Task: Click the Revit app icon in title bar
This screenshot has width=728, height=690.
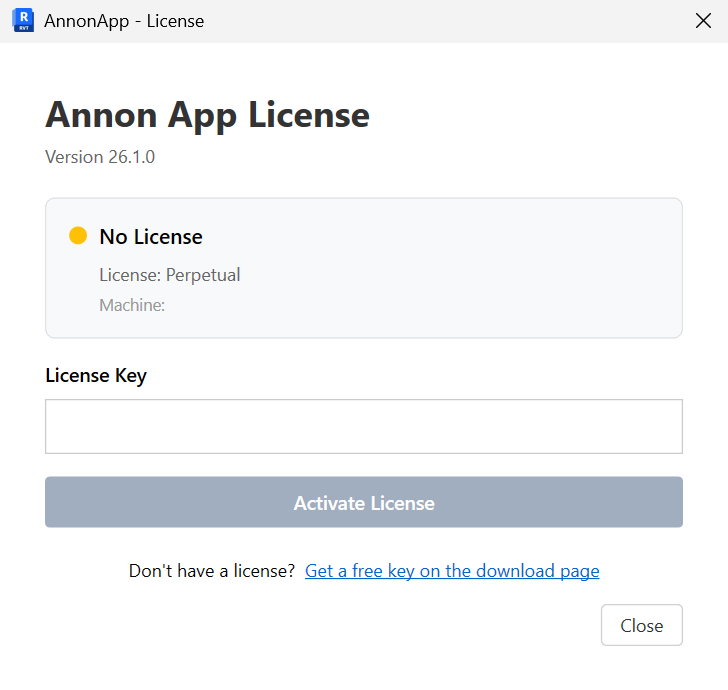Action: pos(23,20)
